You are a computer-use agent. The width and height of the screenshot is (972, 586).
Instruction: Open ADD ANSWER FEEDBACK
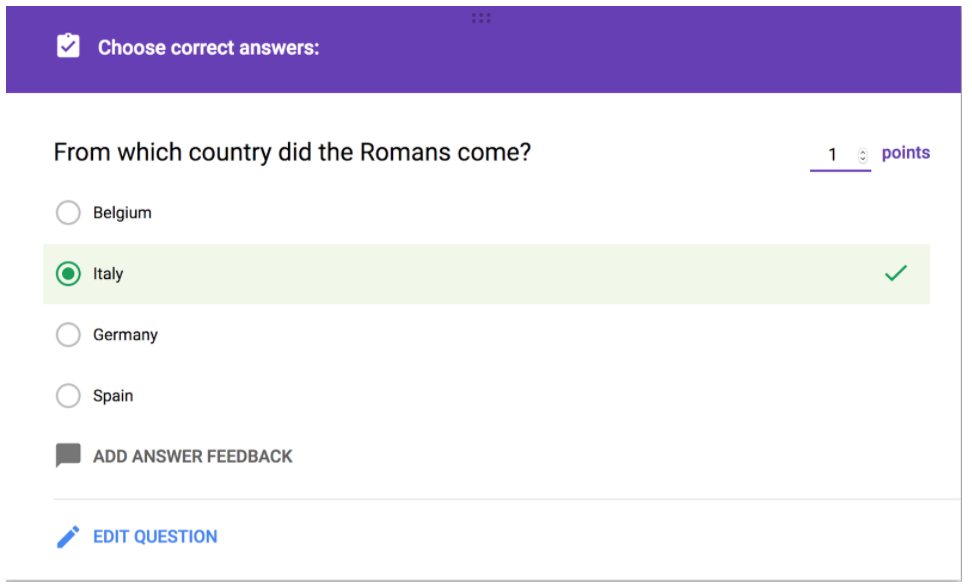click(x=192, y=456)
